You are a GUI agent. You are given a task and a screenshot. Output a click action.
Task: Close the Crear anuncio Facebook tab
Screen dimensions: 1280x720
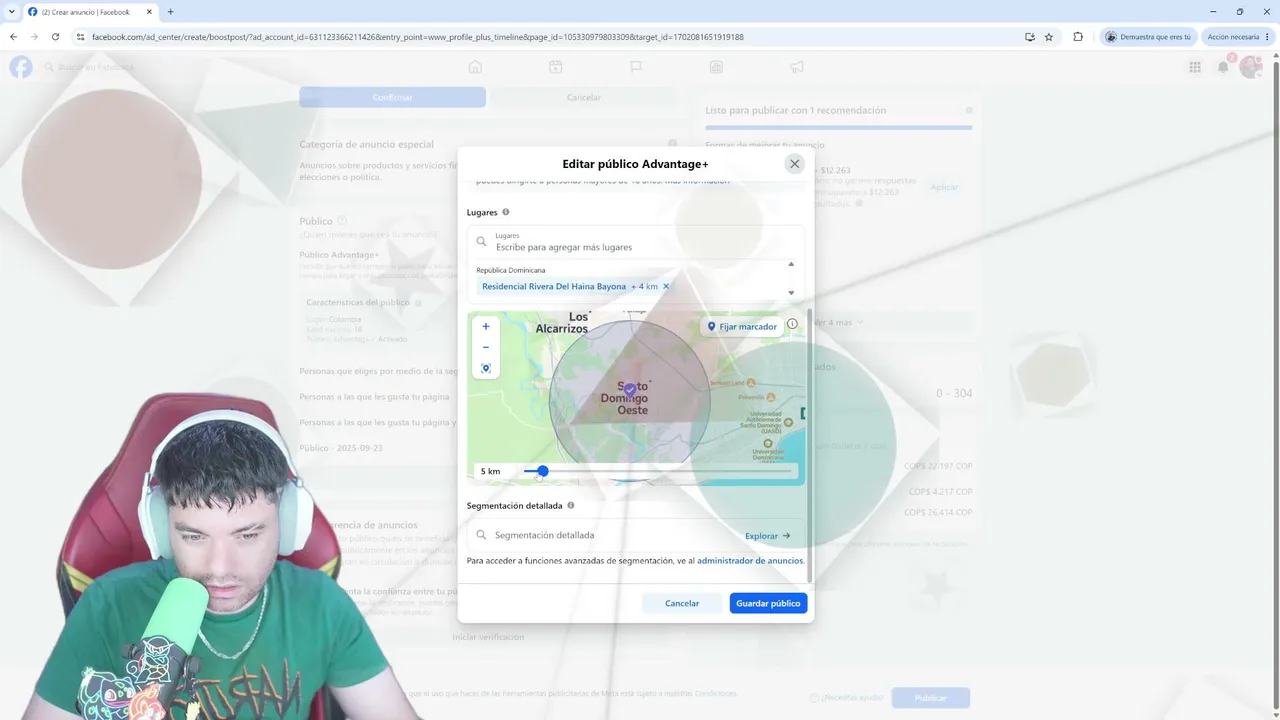149,12
